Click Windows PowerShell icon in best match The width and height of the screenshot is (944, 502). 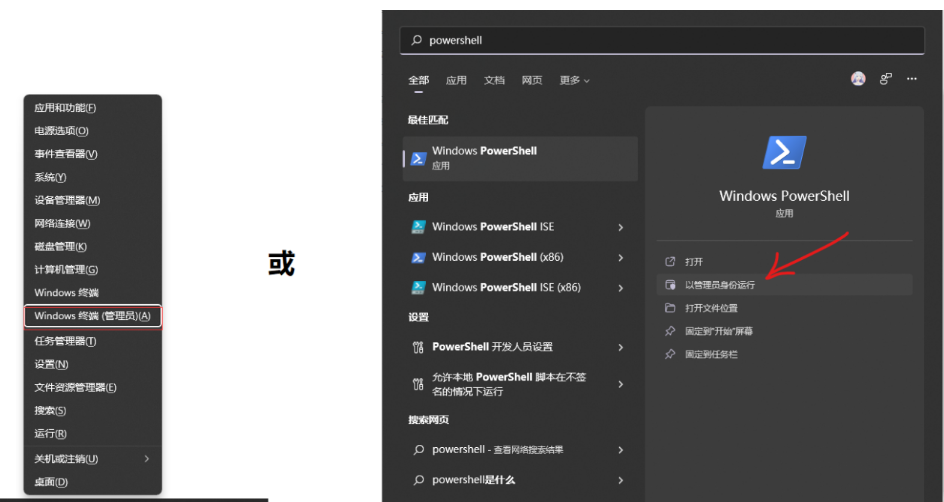click(418, 159)
